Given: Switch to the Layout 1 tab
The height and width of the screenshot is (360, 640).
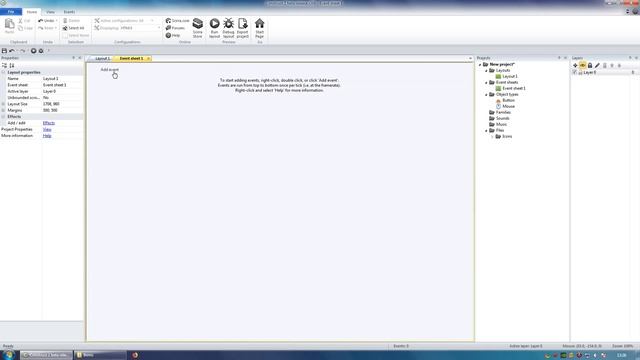Looking at the screenshot, I should tap(101, 58).
